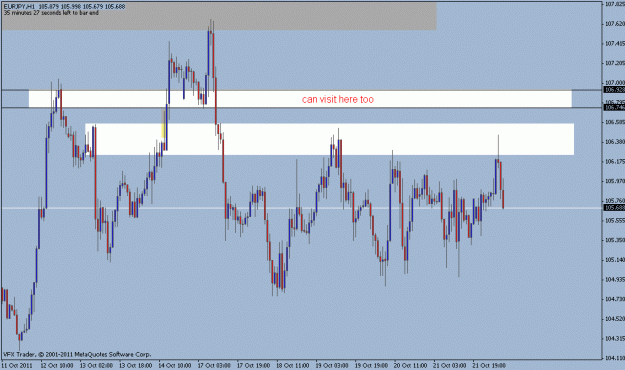Image resolution: width=625 pixels, height=370 pixels.
Task: Click the 104.730 price axis label
Action: coord(615,299)
